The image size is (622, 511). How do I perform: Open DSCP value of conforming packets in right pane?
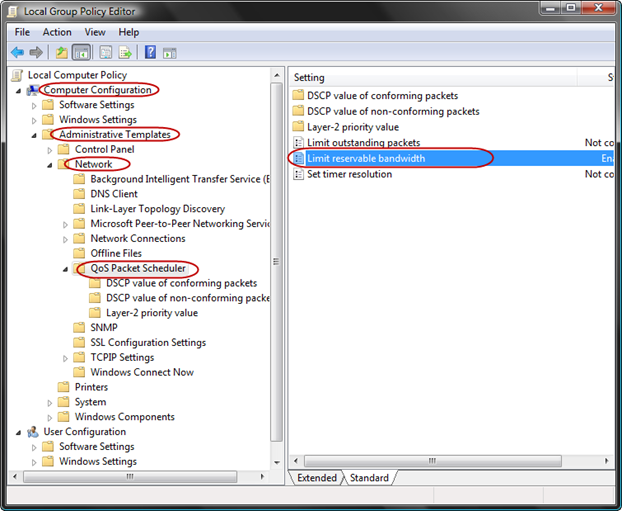tap(382, 96)
